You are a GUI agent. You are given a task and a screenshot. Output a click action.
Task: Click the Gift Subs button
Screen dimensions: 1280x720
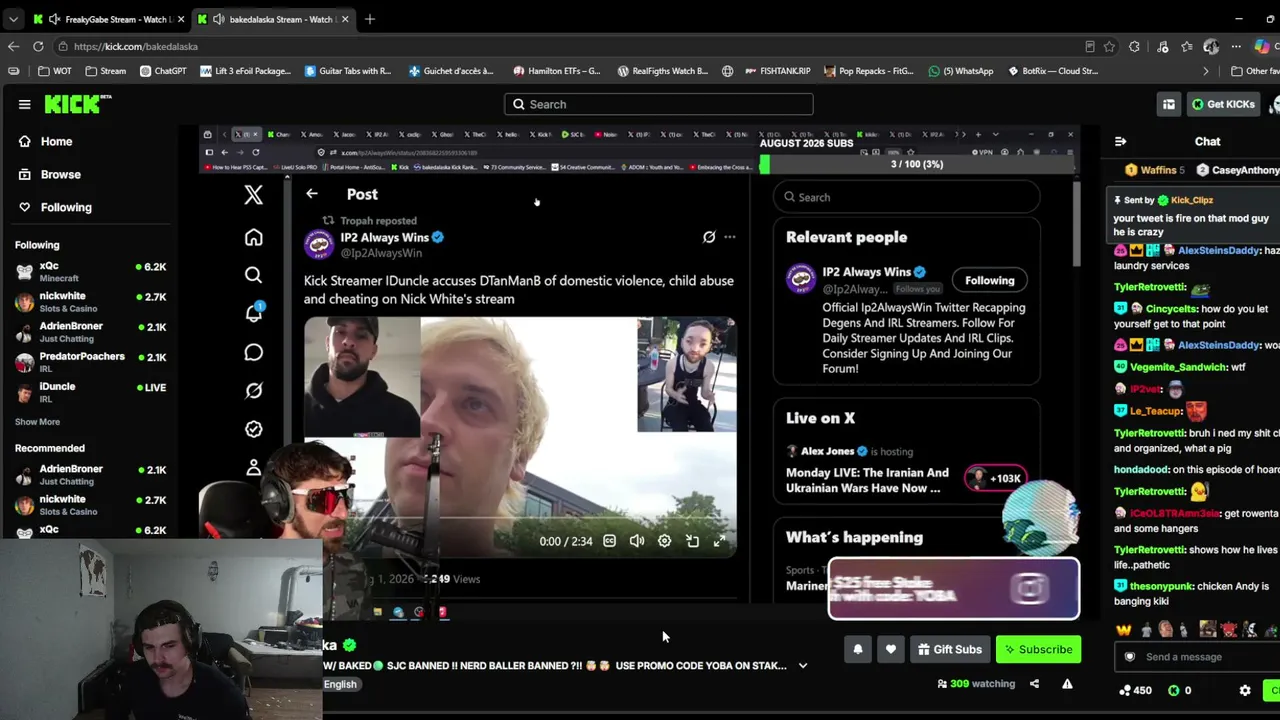click(x=950, y=650)
